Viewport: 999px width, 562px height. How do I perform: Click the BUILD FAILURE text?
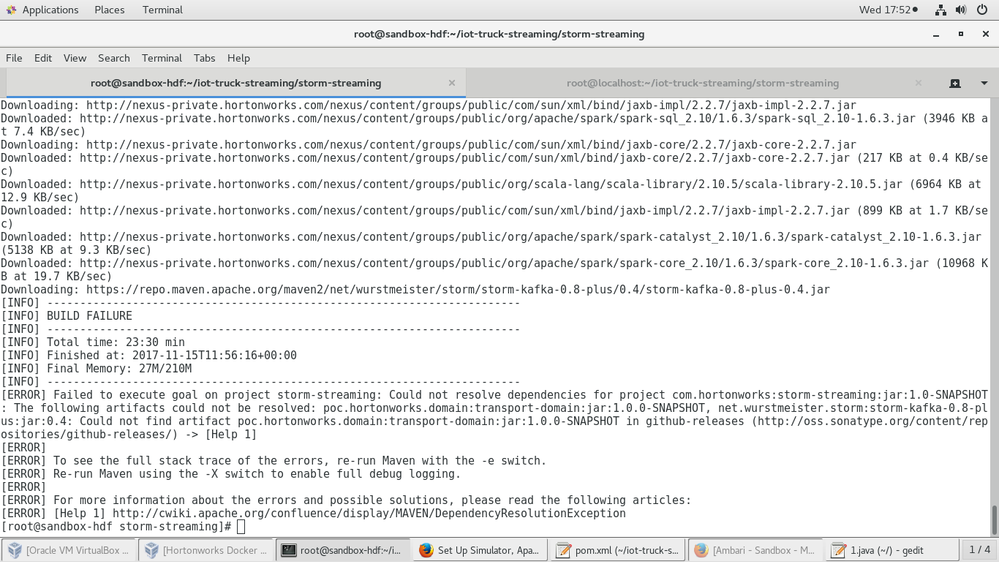(89, 316)
